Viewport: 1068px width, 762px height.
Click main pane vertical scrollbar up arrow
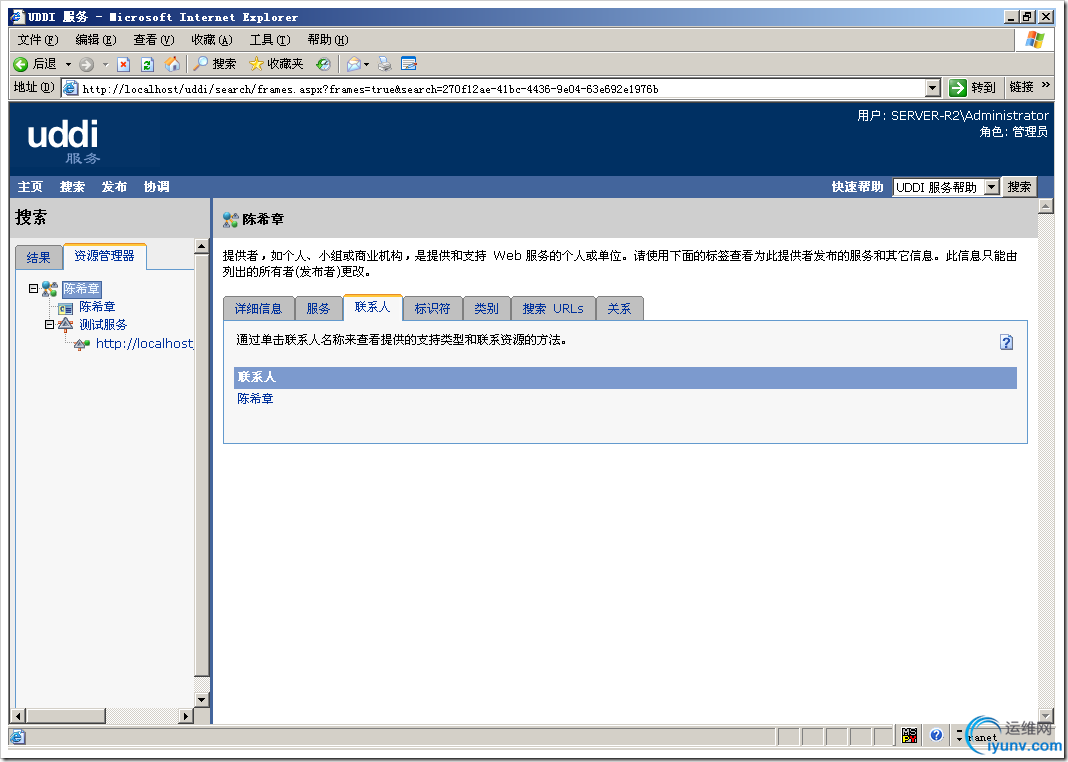tap(1046, 206)
